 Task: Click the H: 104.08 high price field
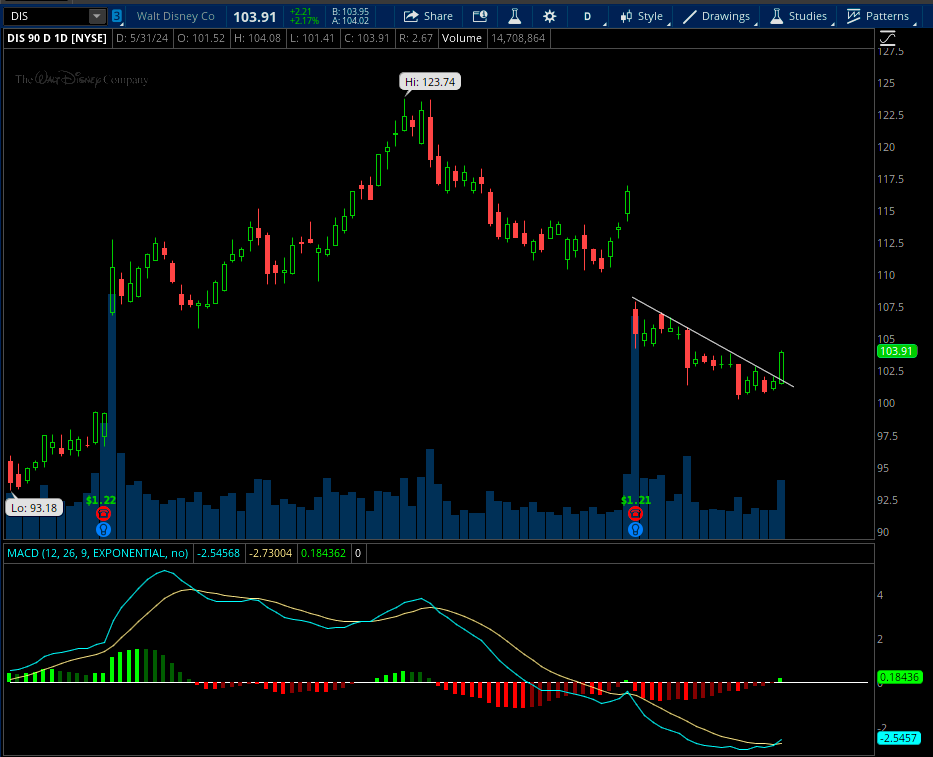[257, 38]
